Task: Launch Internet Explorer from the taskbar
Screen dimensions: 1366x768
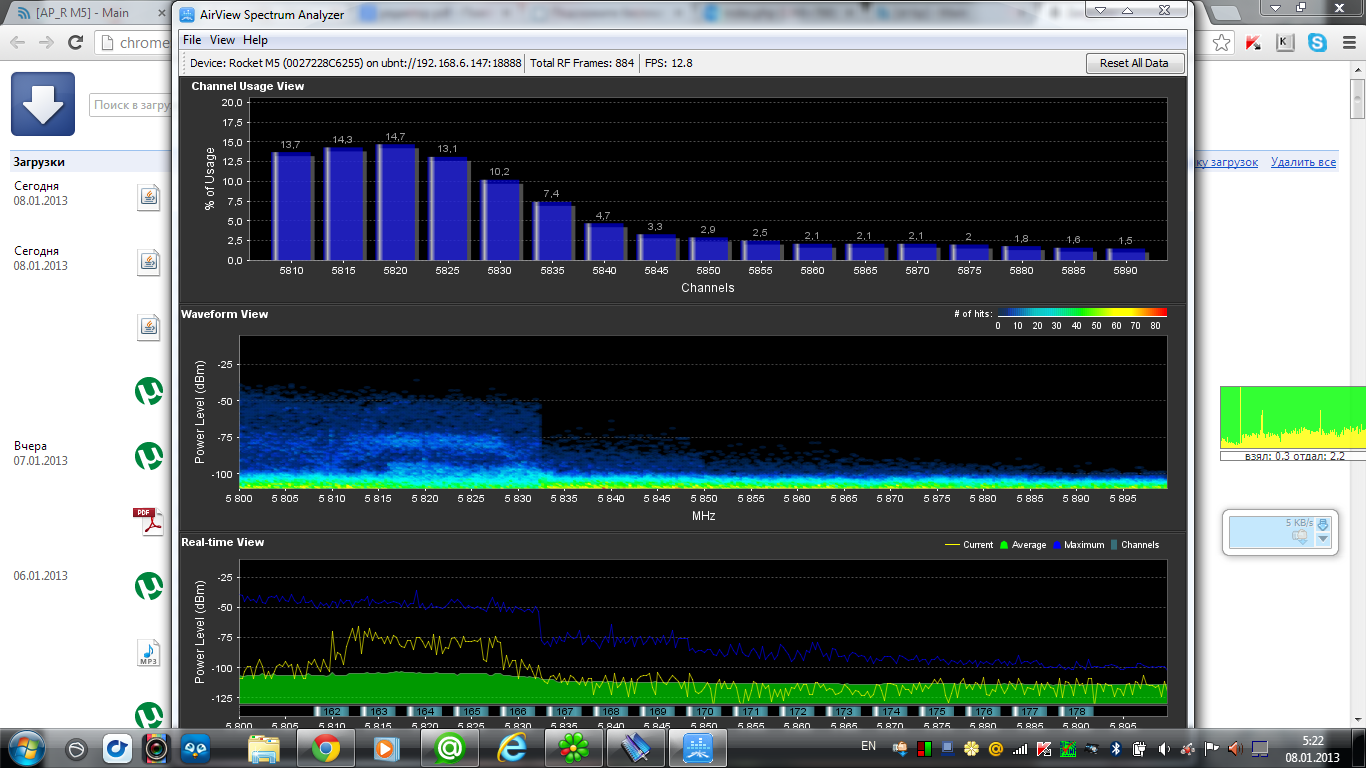Action: pyautogui.click(x=512, y=747)
